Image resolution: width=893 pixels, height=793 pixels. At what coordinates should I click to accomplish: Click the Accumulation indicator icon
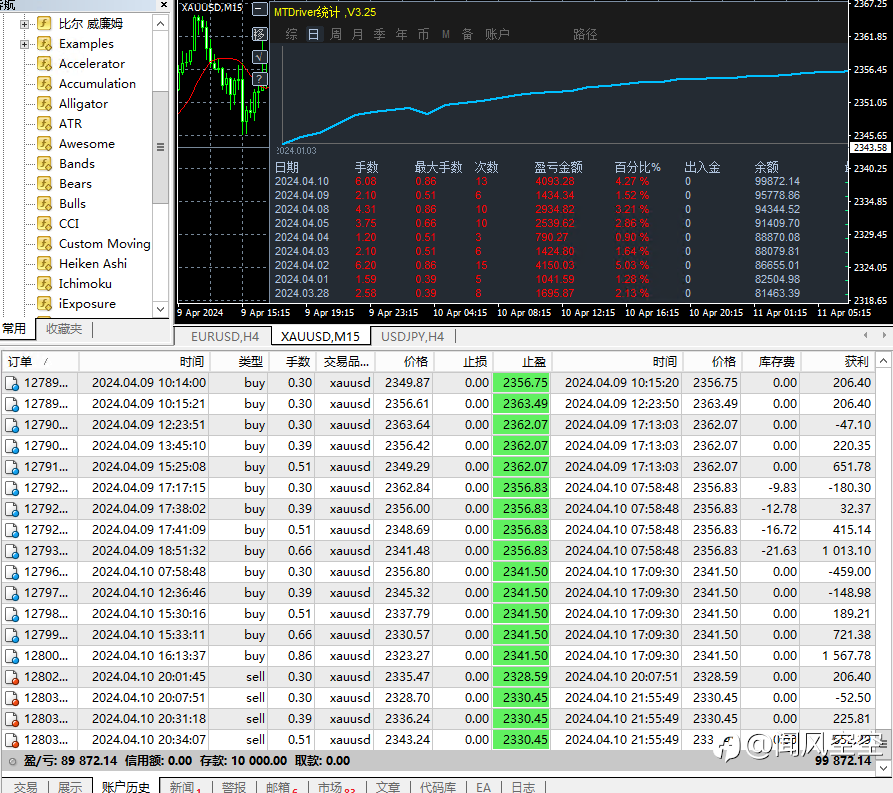(44, 84)
